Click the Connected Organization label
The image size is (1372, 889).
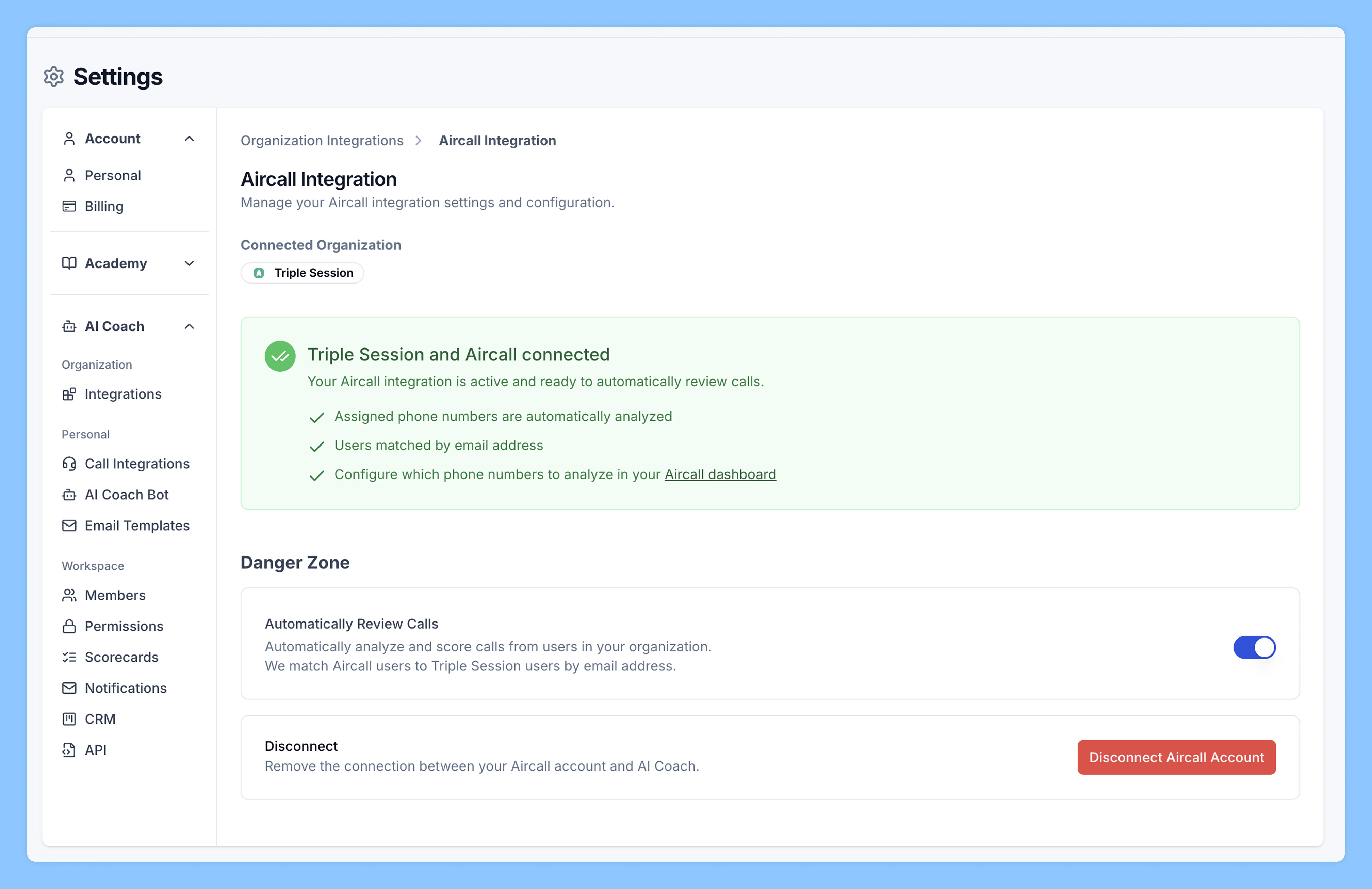coord(321,245)
